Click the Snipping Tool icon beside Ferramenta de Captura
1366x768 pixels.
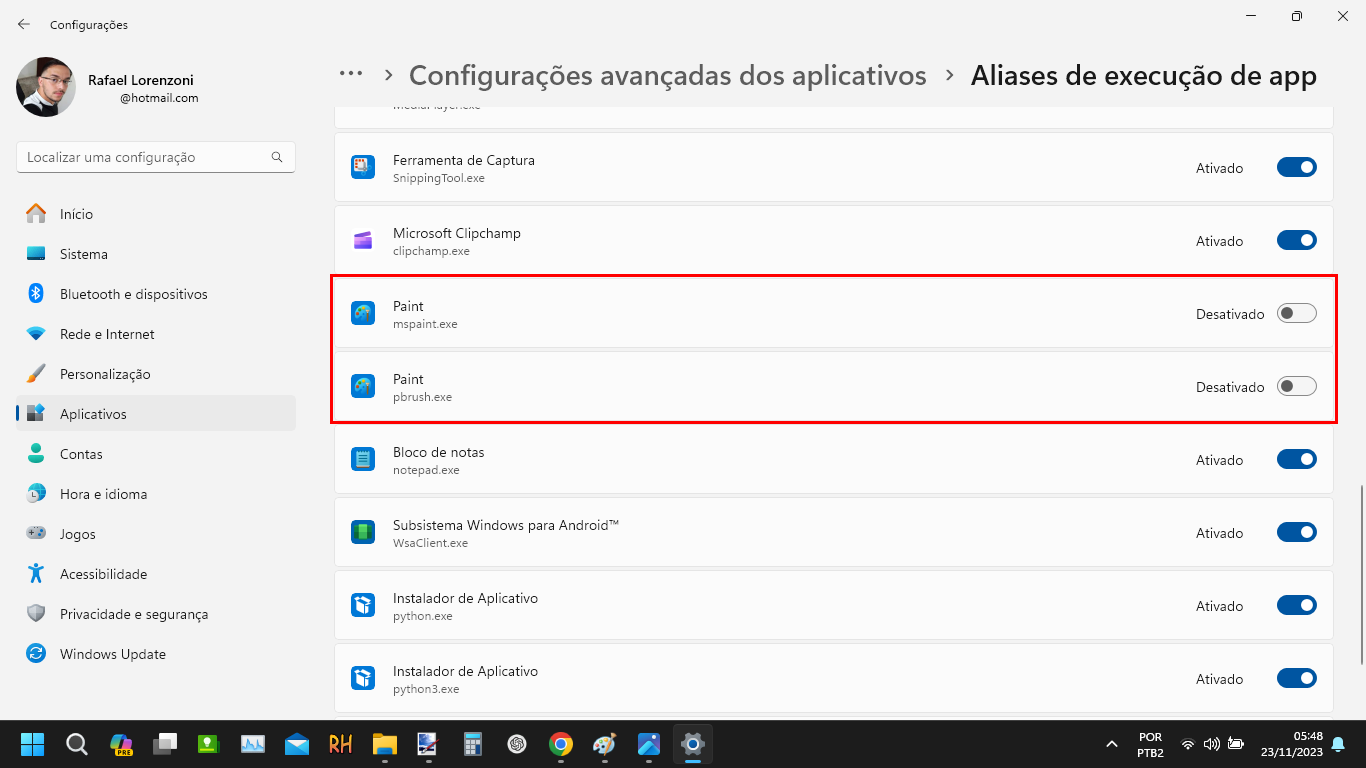[363, 168]
